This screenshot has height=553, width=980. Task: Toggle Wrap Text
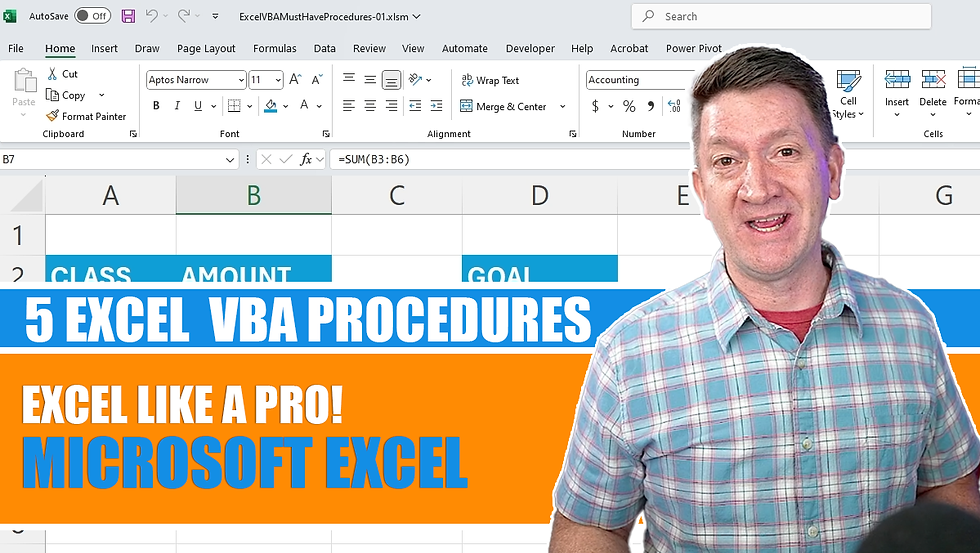click(490, 80)
